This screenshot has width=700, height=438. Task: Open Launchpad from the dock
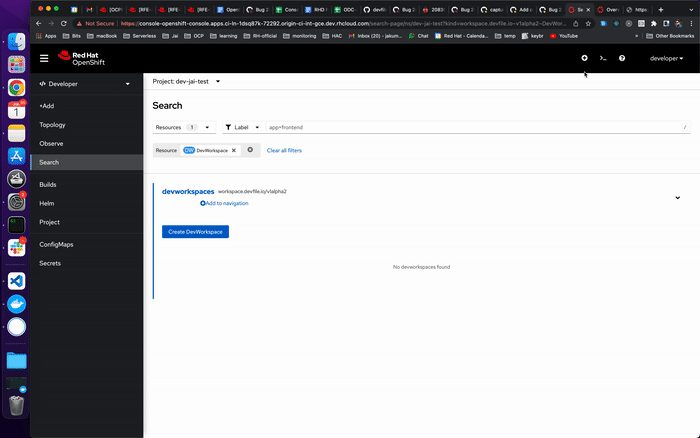point(17,64)
